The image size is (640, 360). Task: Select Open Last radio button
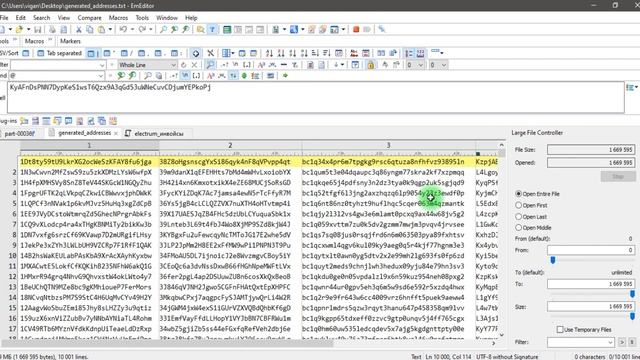click(518, 216)
